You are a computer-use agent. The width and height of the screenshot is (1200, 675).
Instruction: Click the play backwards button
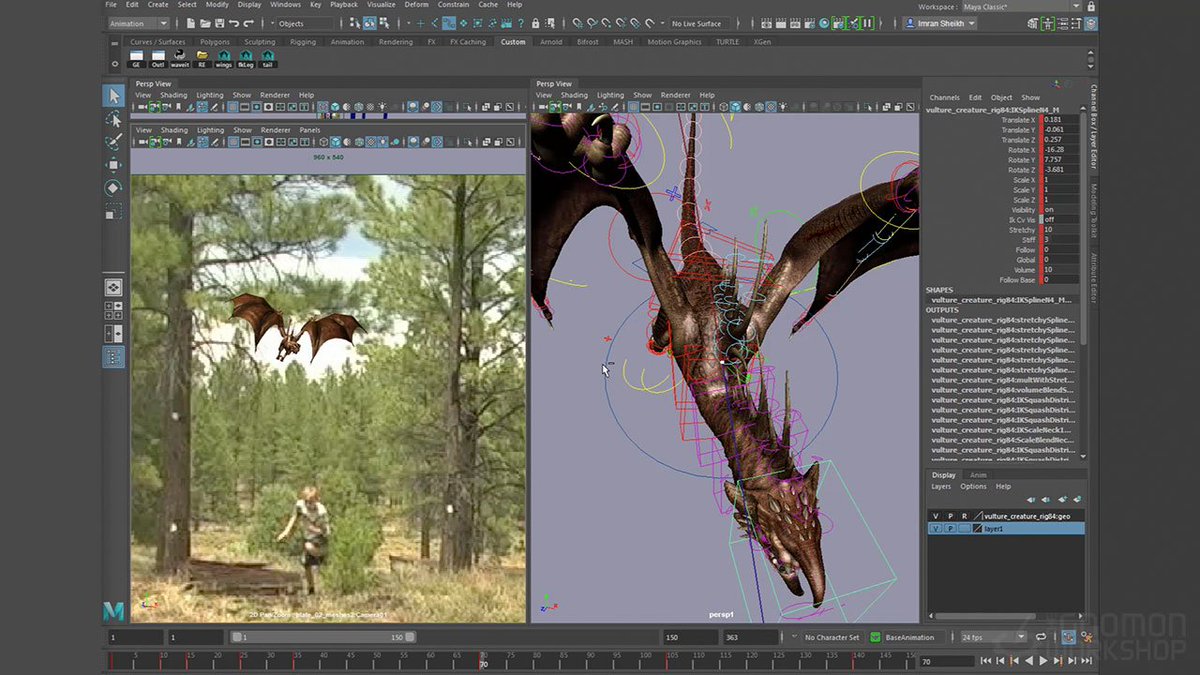1028,660
